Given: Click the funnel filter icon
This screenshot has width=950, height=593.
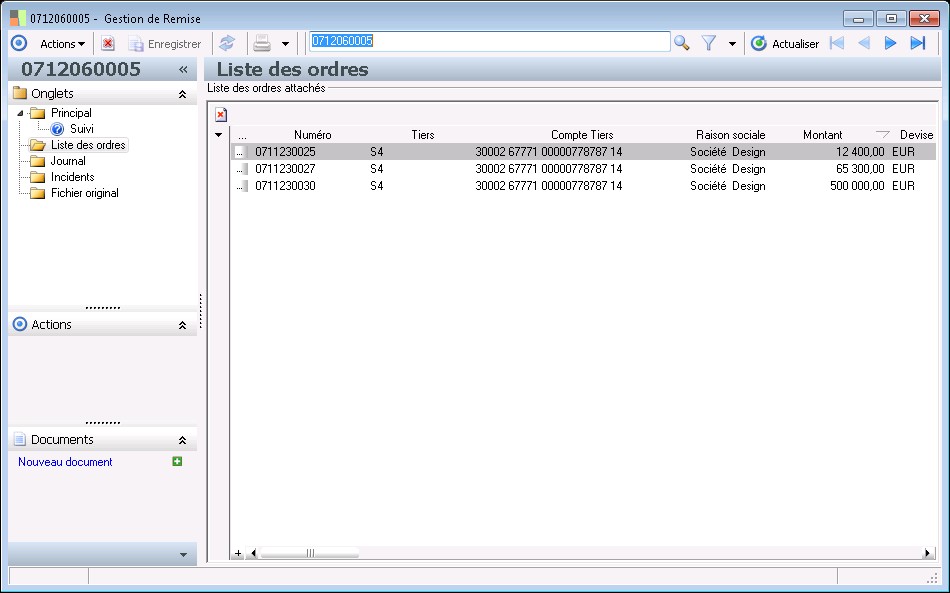Looking at the screenshot, I should click(x=709, y=43).
